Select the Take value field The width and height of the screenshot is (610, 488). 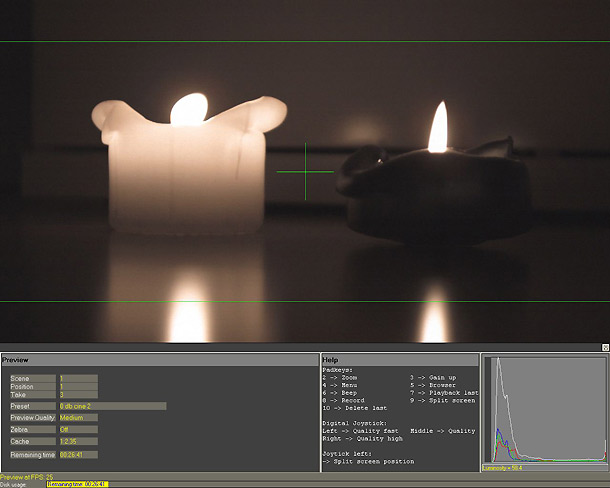pos(78,396)
